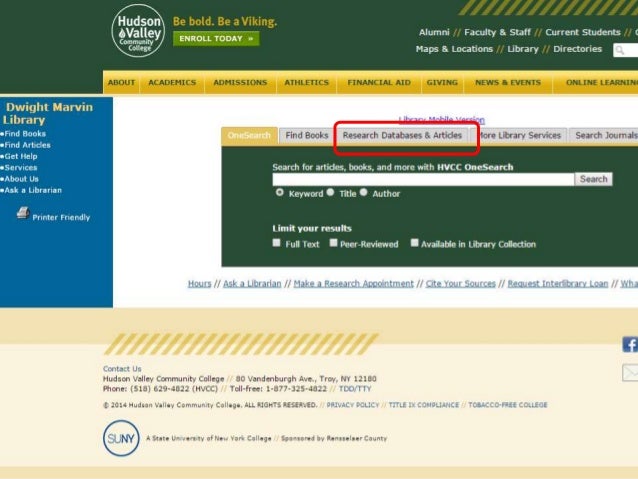
Task: Open Make a Research Appointment link
Action: point(354,284)
